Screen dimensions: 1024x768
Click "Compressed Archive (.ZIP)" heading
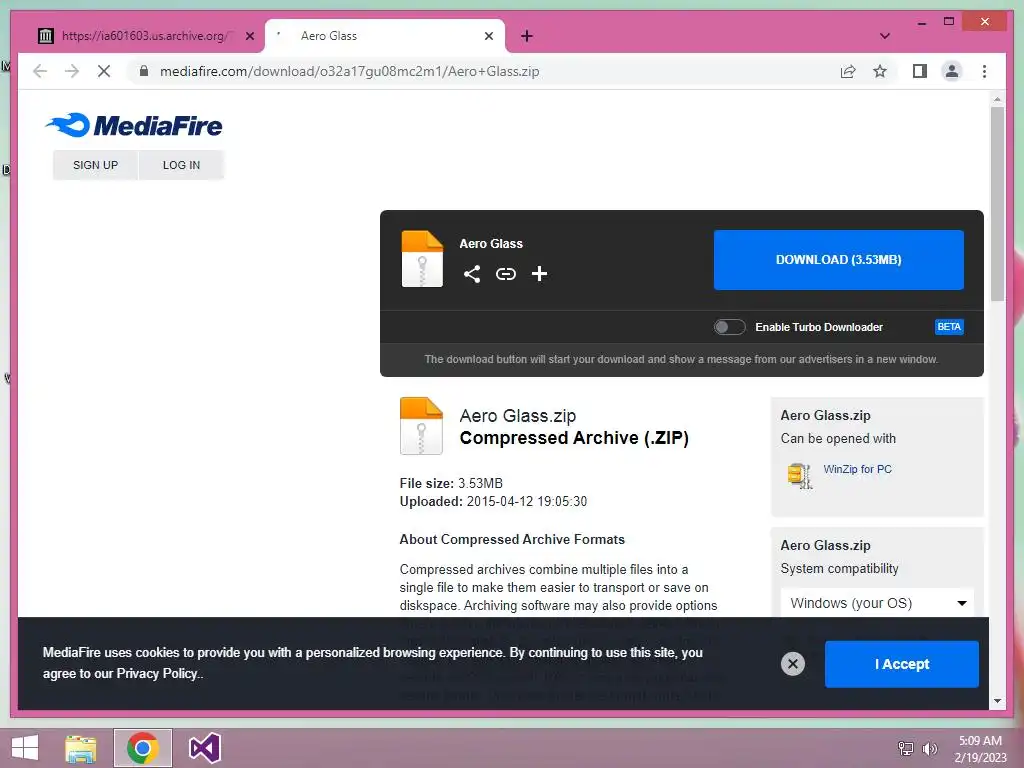pyautogui.click(x=574, y=438)
